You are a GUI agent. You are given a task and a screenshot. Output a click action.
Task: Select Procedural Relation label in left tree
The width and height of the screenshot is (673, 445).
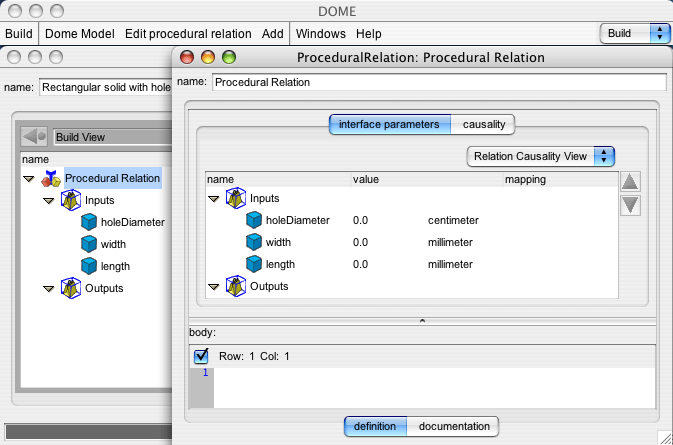tap(112, 178)
